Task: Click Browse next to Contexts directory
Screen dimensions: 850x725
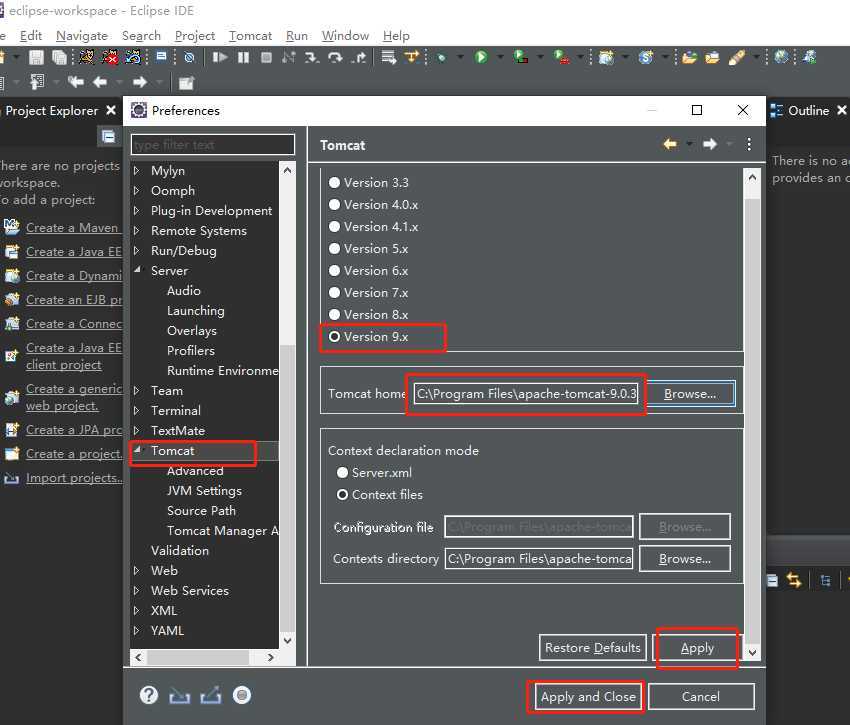Action: tap(685, 559)
